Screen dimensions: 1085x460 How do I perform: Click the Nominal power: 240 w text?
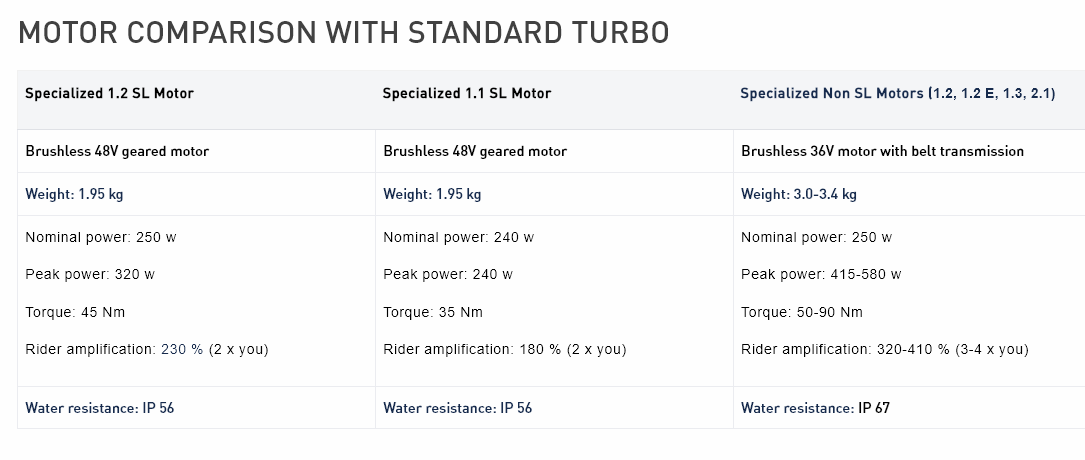coord(458,237)
